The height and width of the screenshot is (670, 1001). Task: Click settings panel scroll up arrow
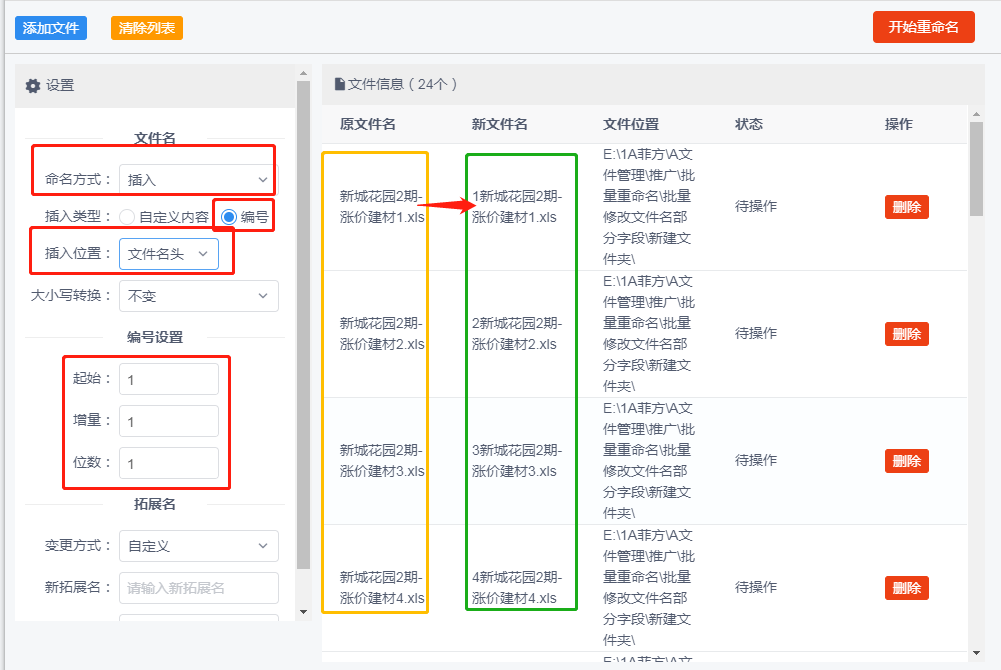pyautogui.click(x=303, y=73)
